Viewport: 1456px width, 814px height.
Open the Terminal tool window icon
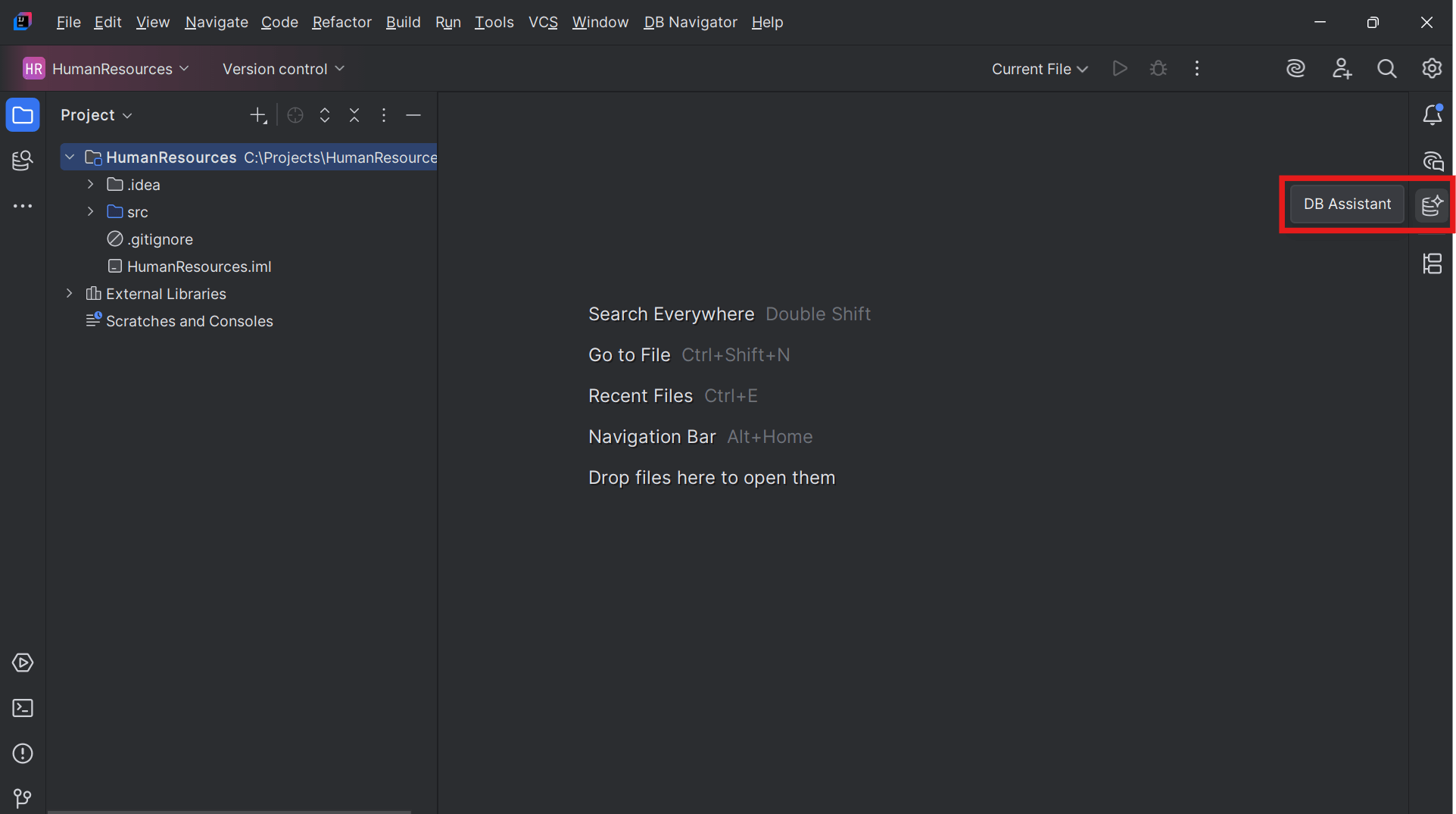23,708
